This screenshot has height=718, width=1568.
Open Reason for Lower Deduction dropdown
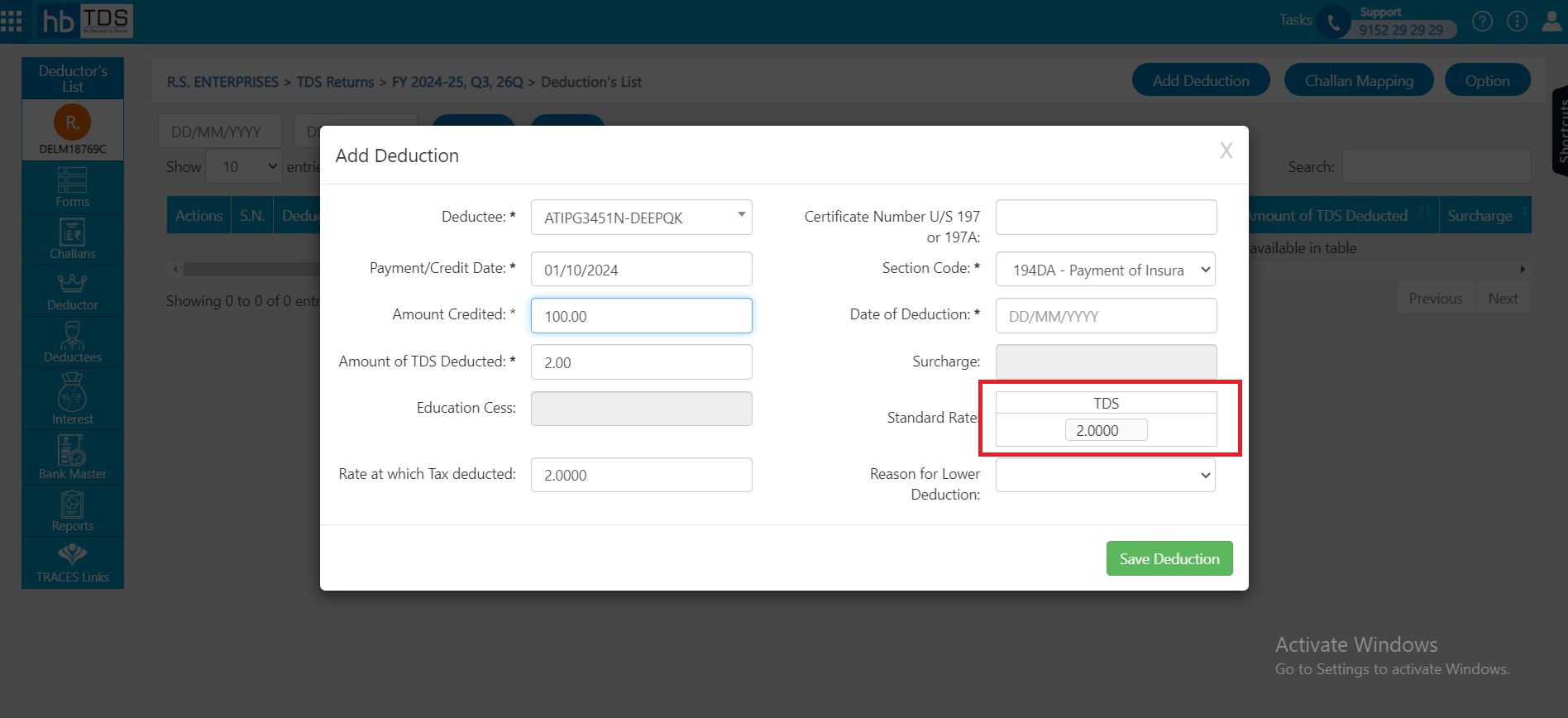point(1106,475)
